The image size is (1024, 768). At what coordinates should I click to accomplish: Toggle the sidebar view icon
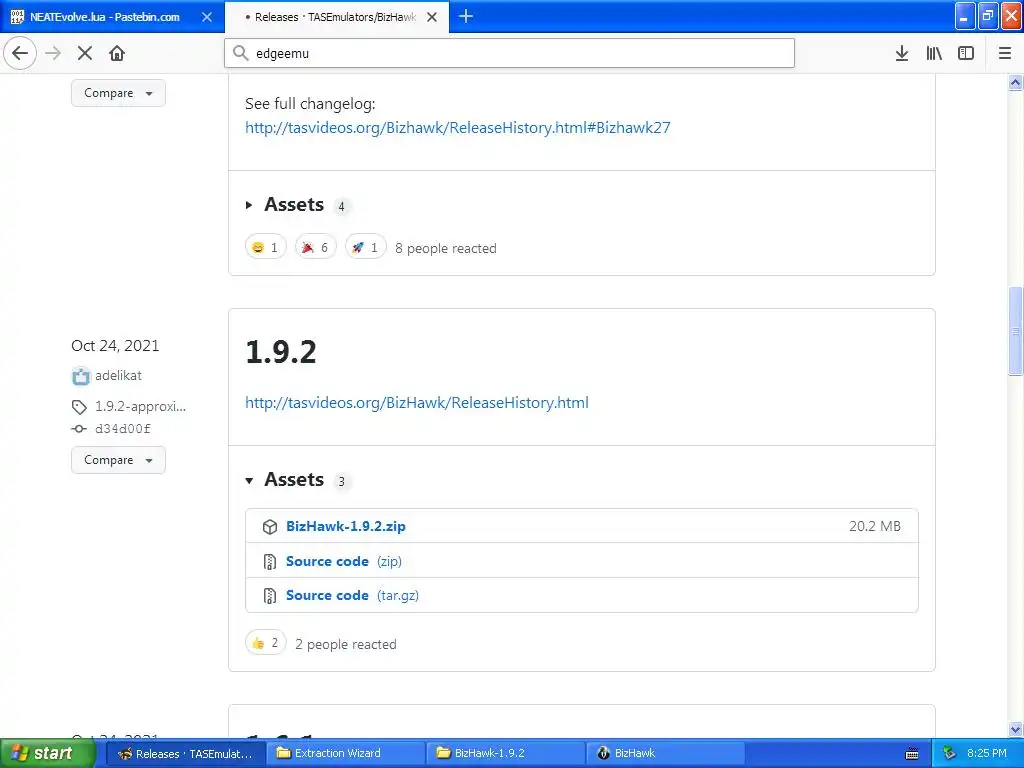(966, 53)
